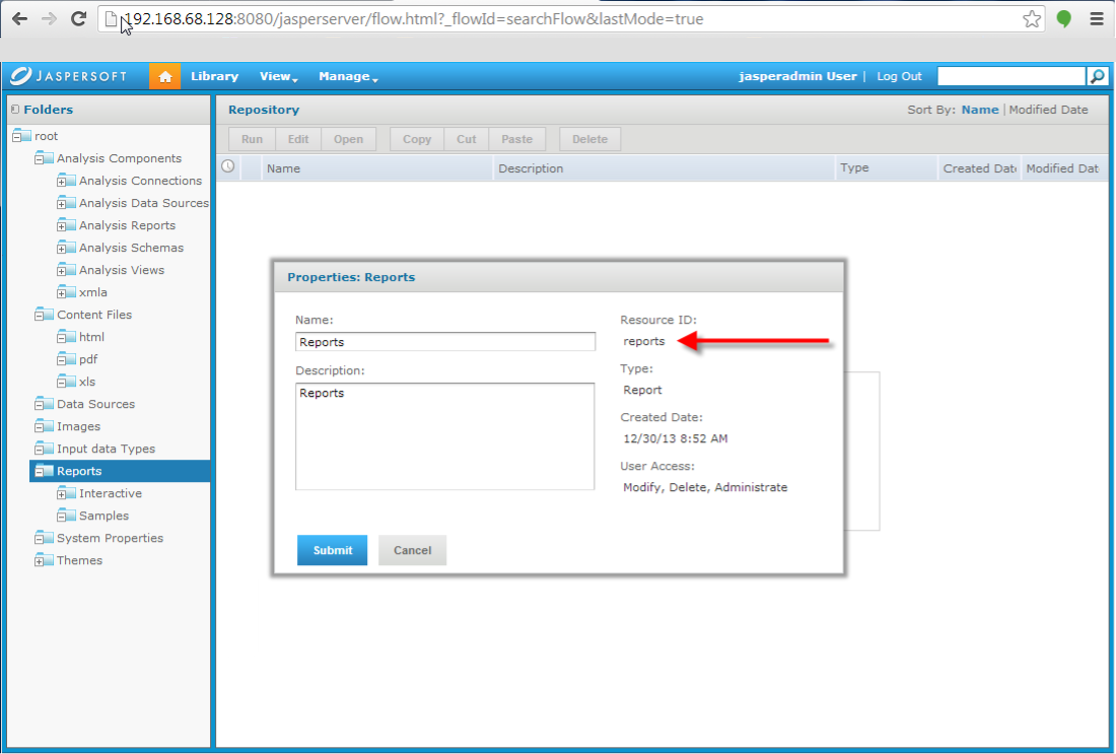The height and width of the screenshot is (754, 1116).
Task: Click the Type column header
Action: [886, 169]
